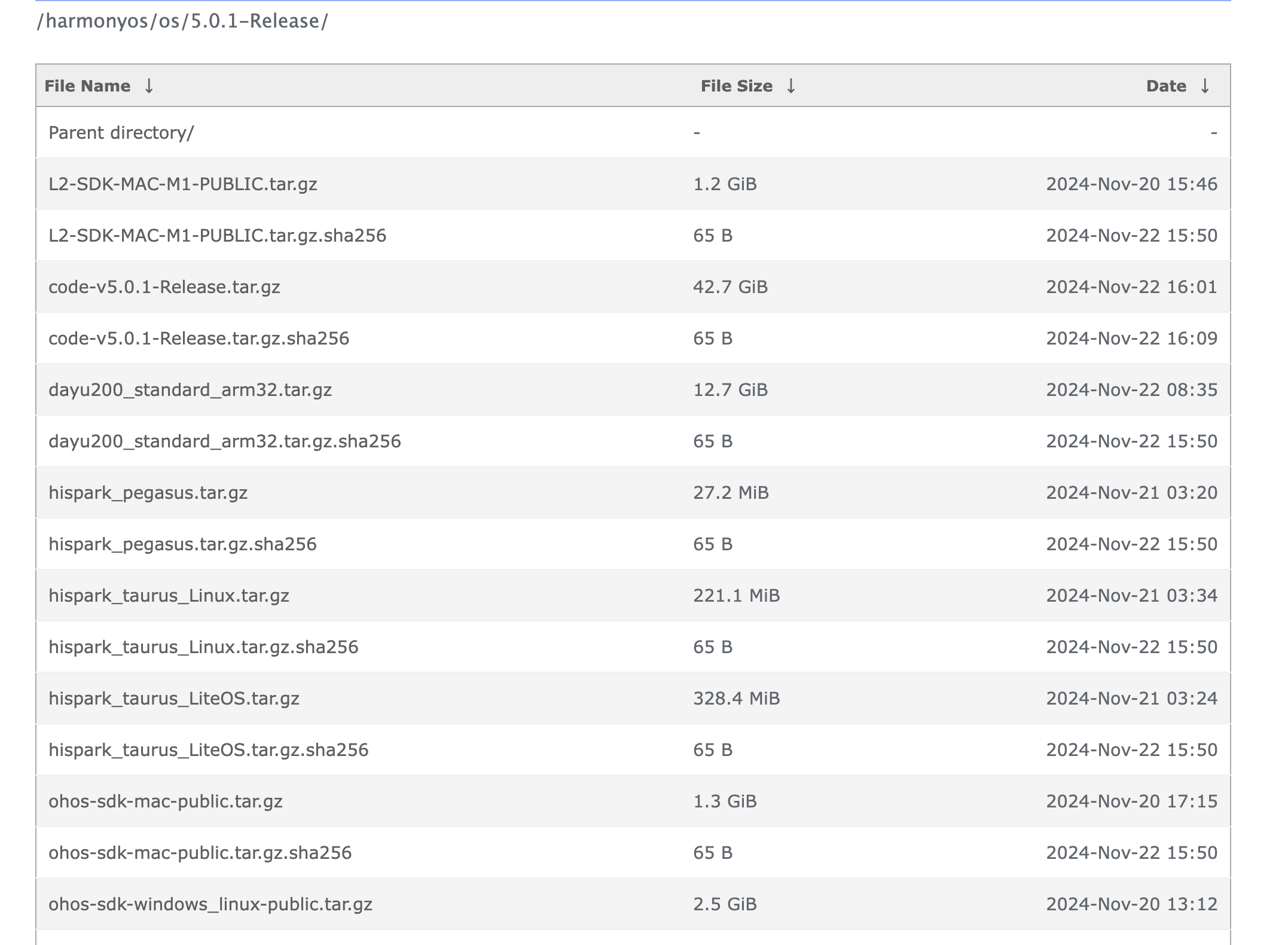This screenshot has height=945, width=1288.
Task: Open L2-SDK-MAC-M1-PUBLIC.tar.gz.sha256 checksum file
Action: point(218,236)
